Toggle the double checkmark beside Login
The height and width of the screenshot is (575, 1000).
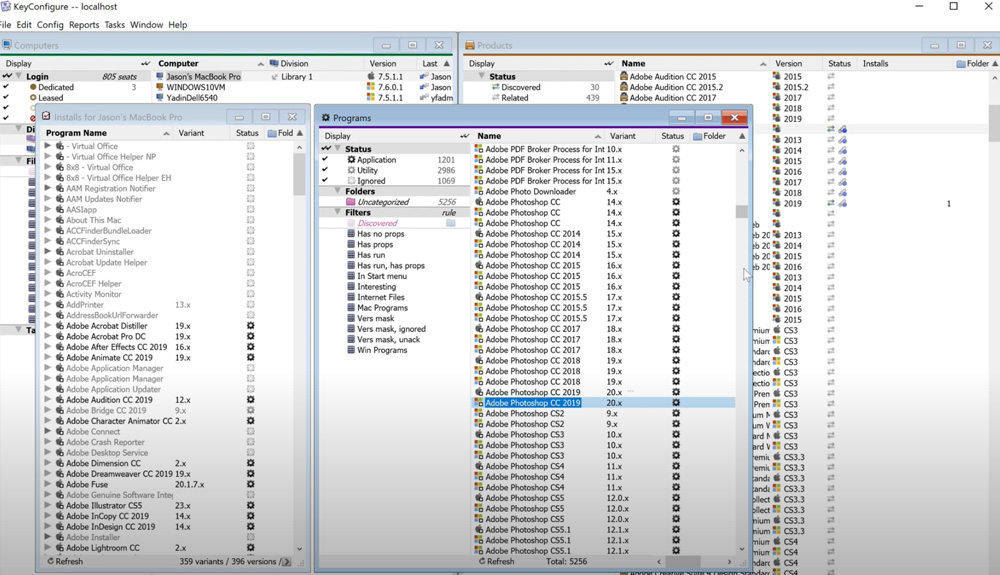(x=6, y=76)
